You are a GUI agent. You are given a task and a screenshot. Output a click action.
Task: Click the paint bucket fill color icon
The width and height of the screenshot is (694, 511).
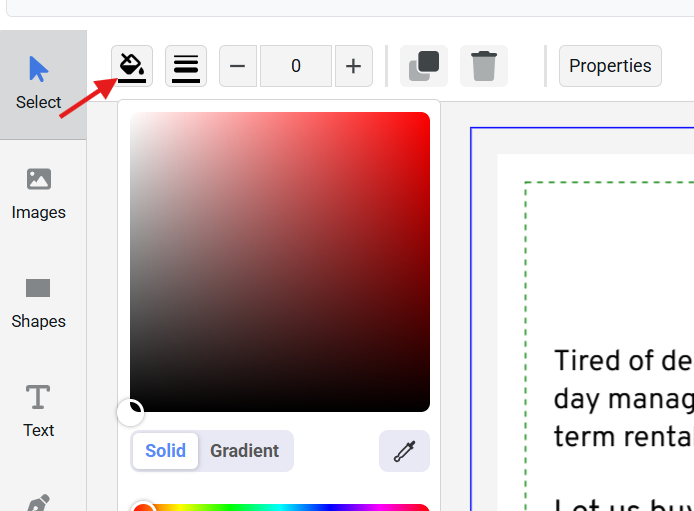(x=132, y=66)
